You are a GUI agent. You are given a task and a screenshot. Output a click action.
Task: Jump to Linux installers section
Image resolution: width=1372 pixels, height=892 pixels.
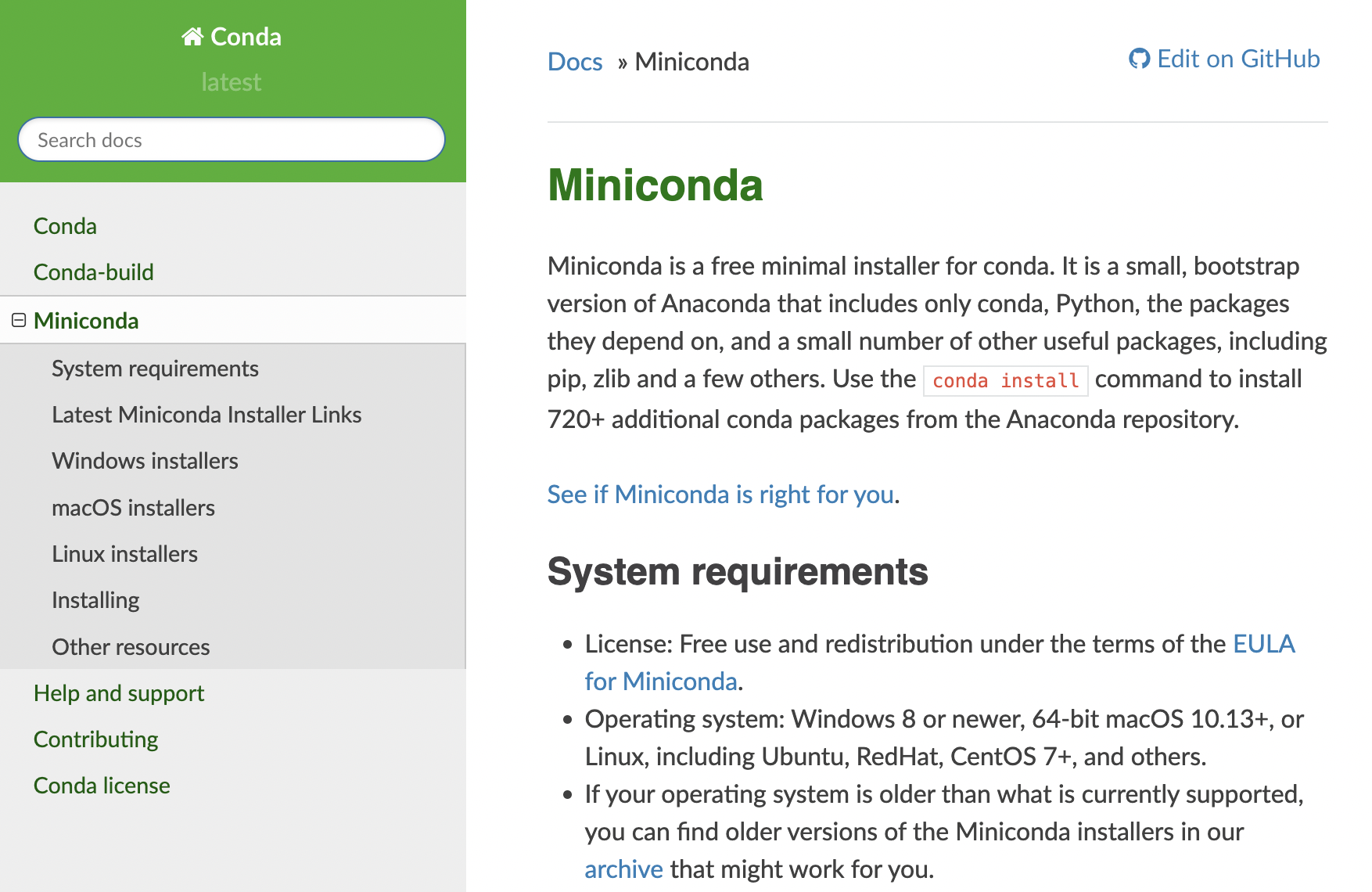[124, 554]
